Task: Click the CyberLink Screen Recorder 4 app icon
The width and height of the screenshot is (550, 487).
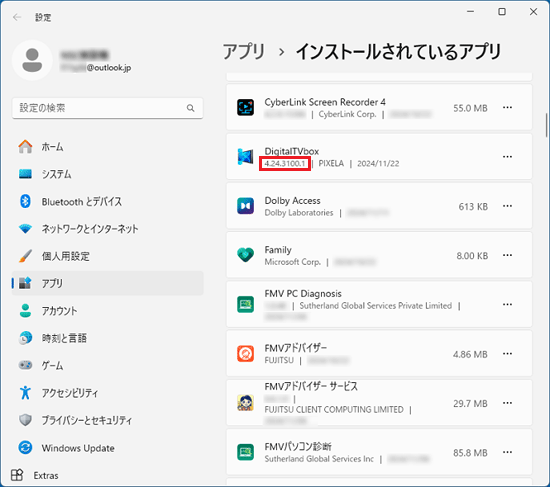Action: tap(245, 107)
